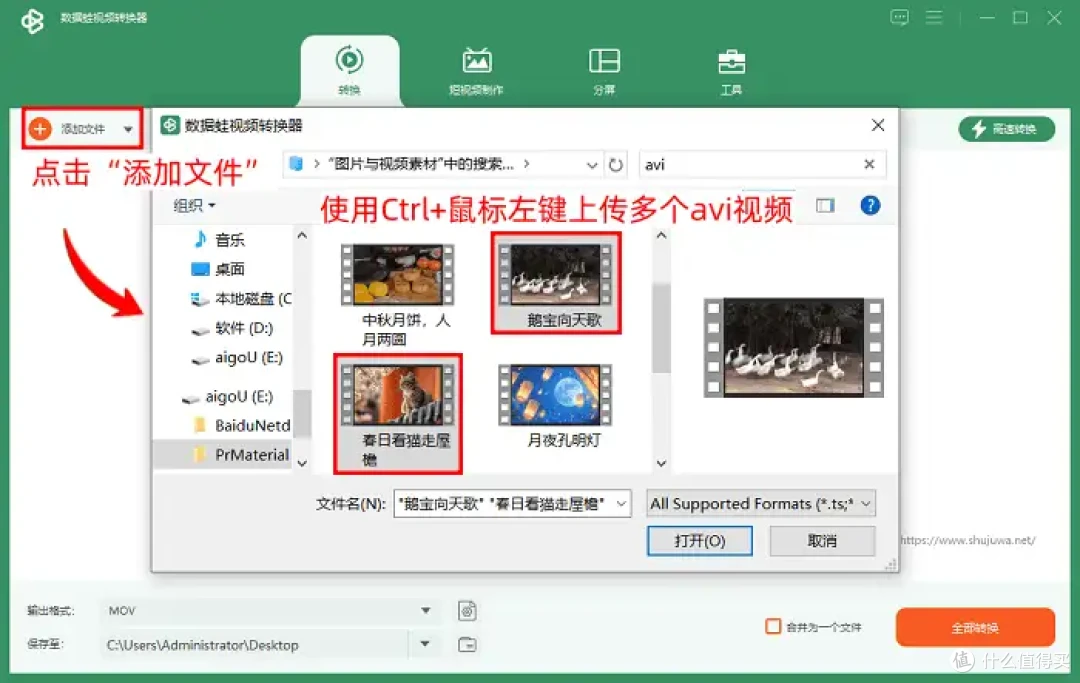Click file list scroll up arrow
Viewport: 1080px width, 683px height.
(x=661, y=235)
